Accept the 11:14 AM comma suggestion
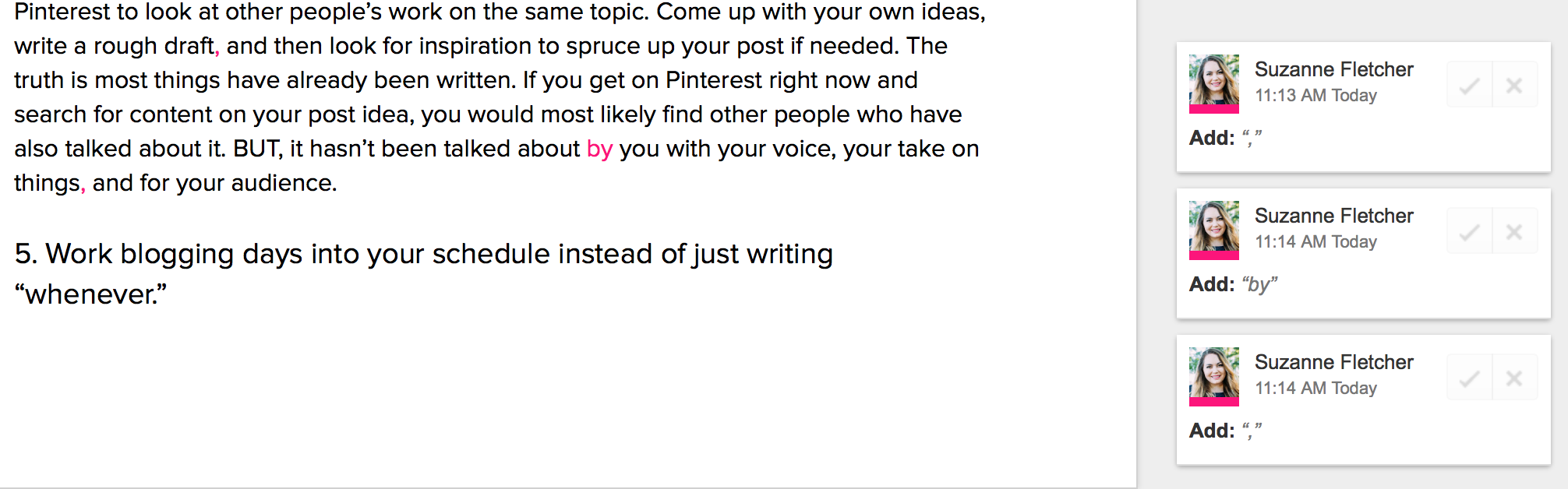1568x489 pixels. click(1470, 378)
